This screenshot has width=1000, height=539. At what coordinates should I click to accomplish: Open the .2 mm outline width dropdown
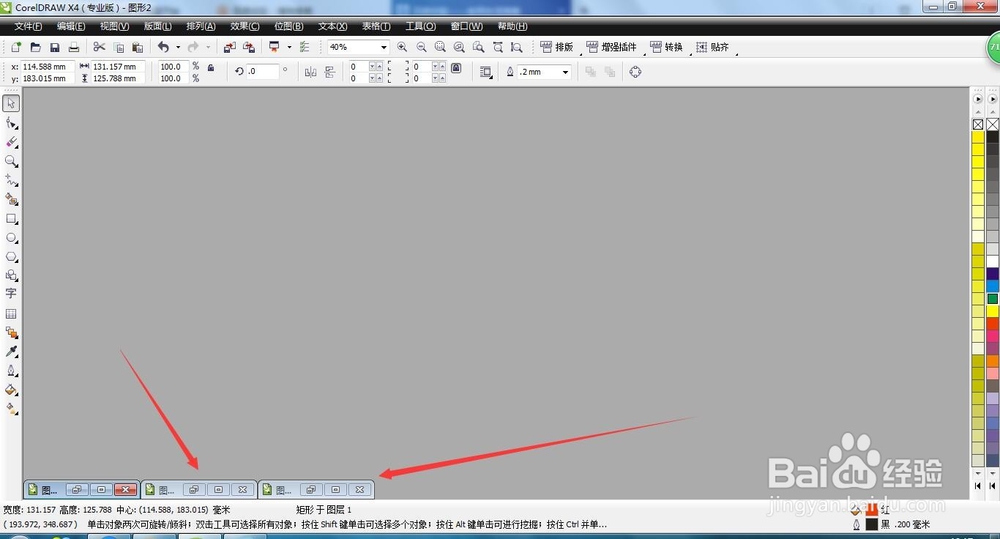pos(565,72)
